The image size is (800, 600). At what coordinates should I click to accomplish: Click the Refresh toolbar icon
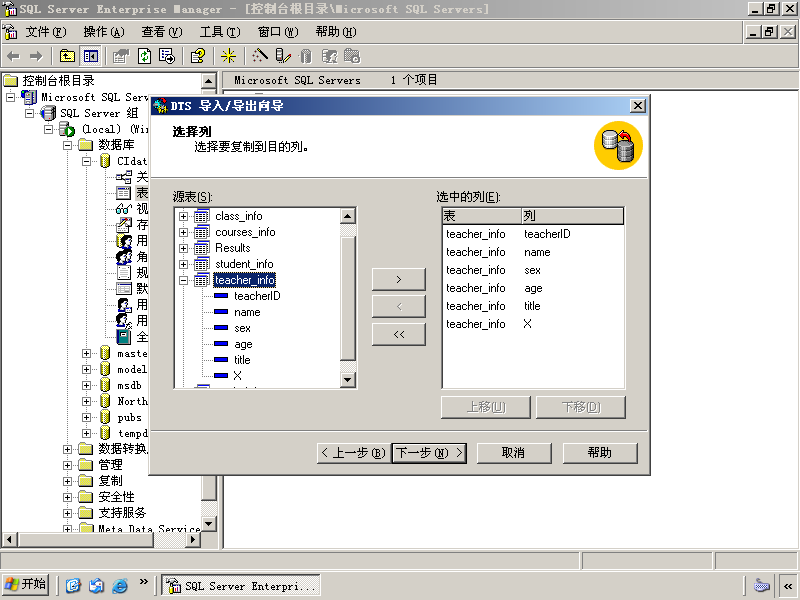(x=144, y=56)
